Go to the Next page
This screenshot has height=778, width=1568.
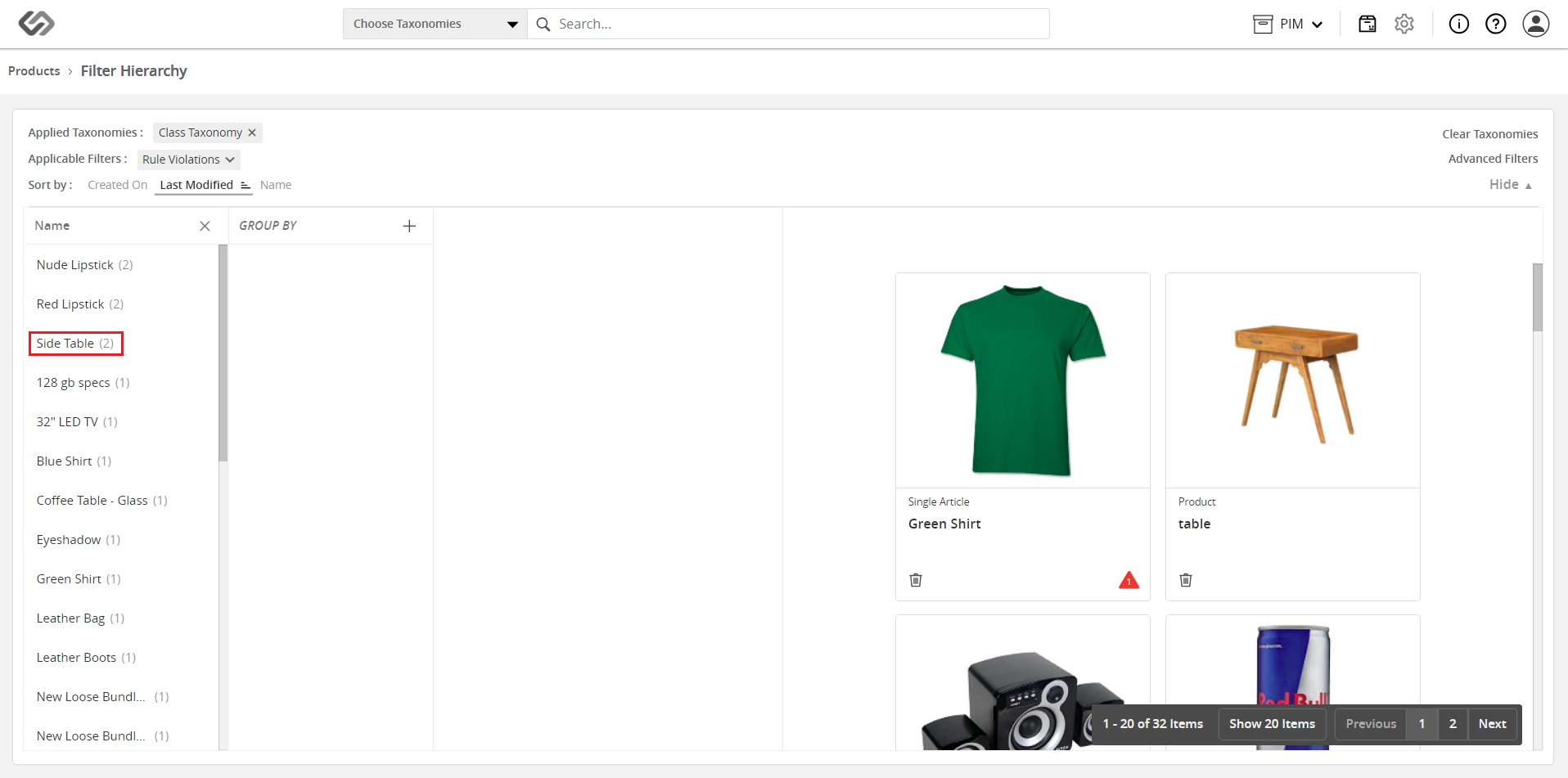[1492, 724]
